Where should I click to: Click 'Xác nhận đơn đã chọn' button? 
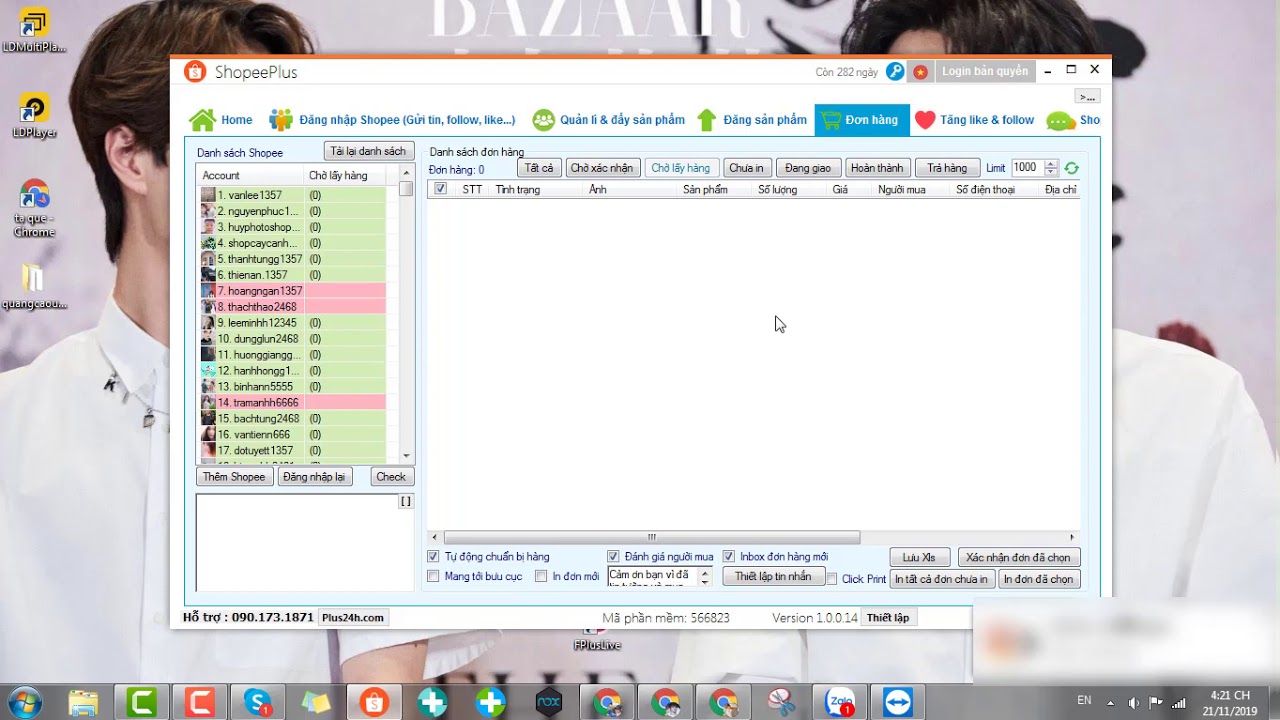[x=1019, y=557]
